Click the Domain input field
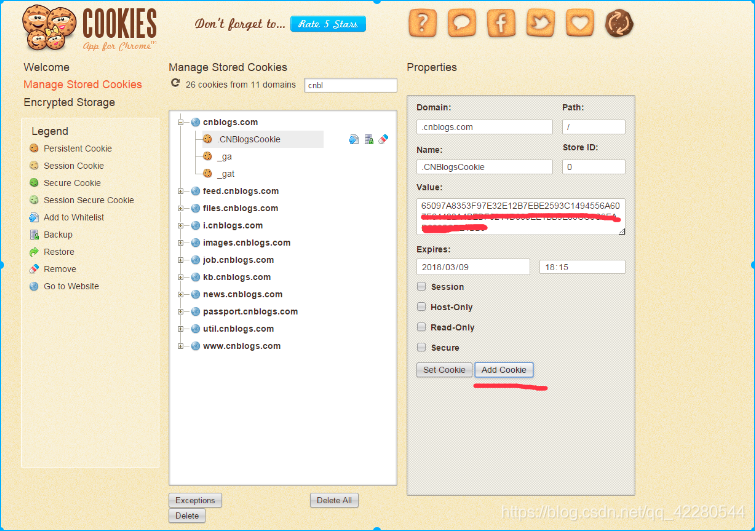 point(484,127)
